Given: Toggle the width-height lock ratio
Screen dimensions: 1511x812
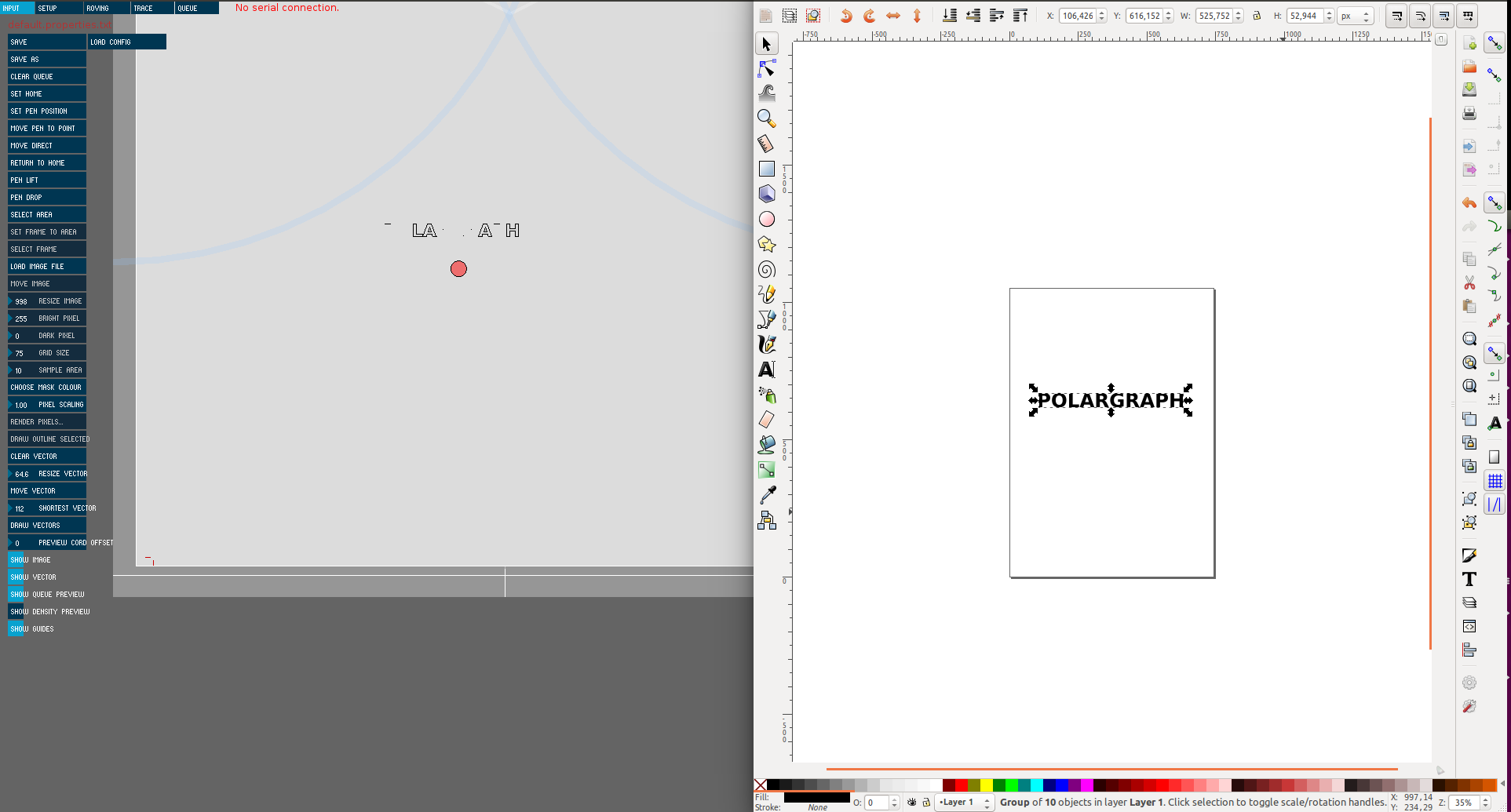Looking at the screenshot, I should click(1257, 16).
